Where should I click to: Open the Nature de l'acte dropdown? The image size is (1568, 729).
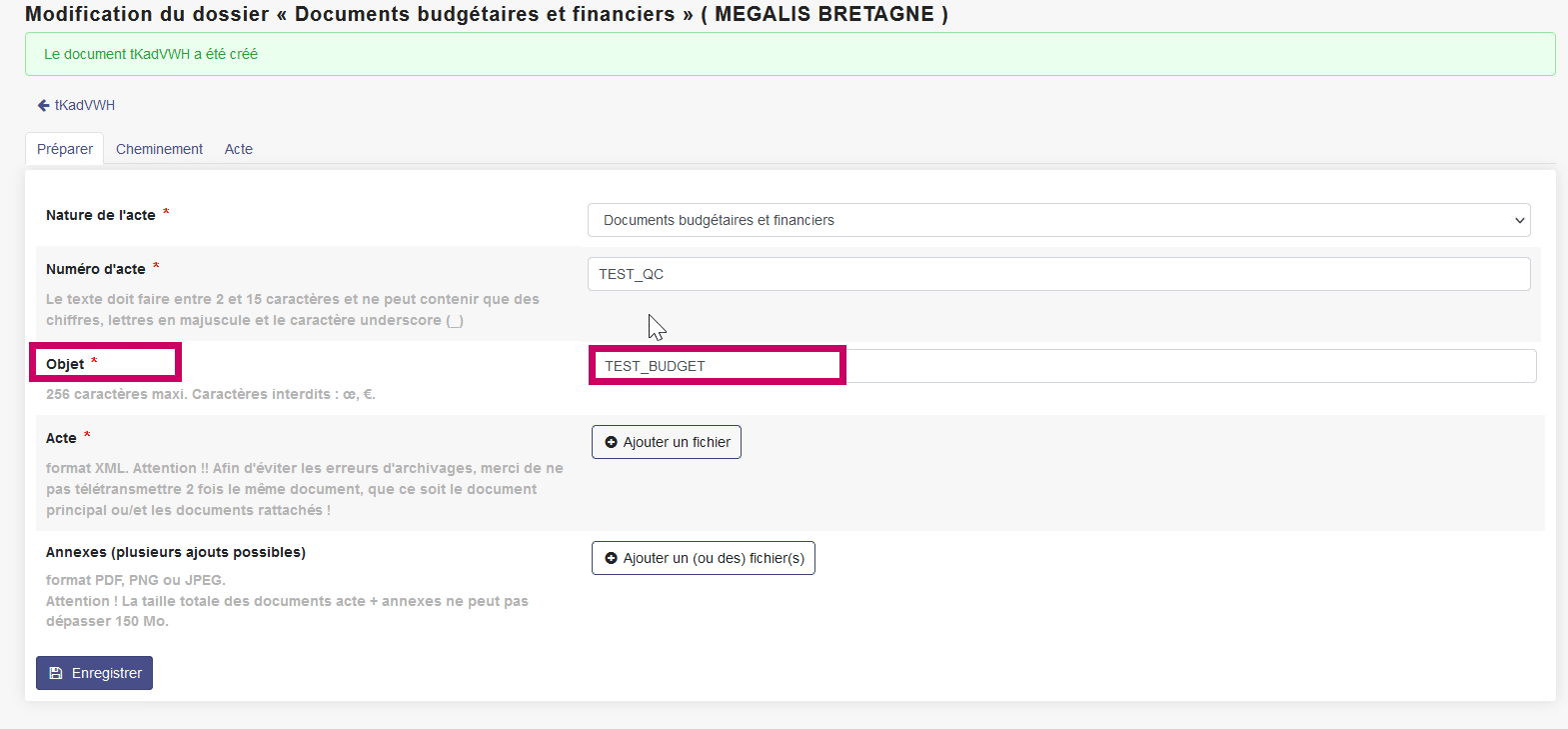[x=1058, y=220]
